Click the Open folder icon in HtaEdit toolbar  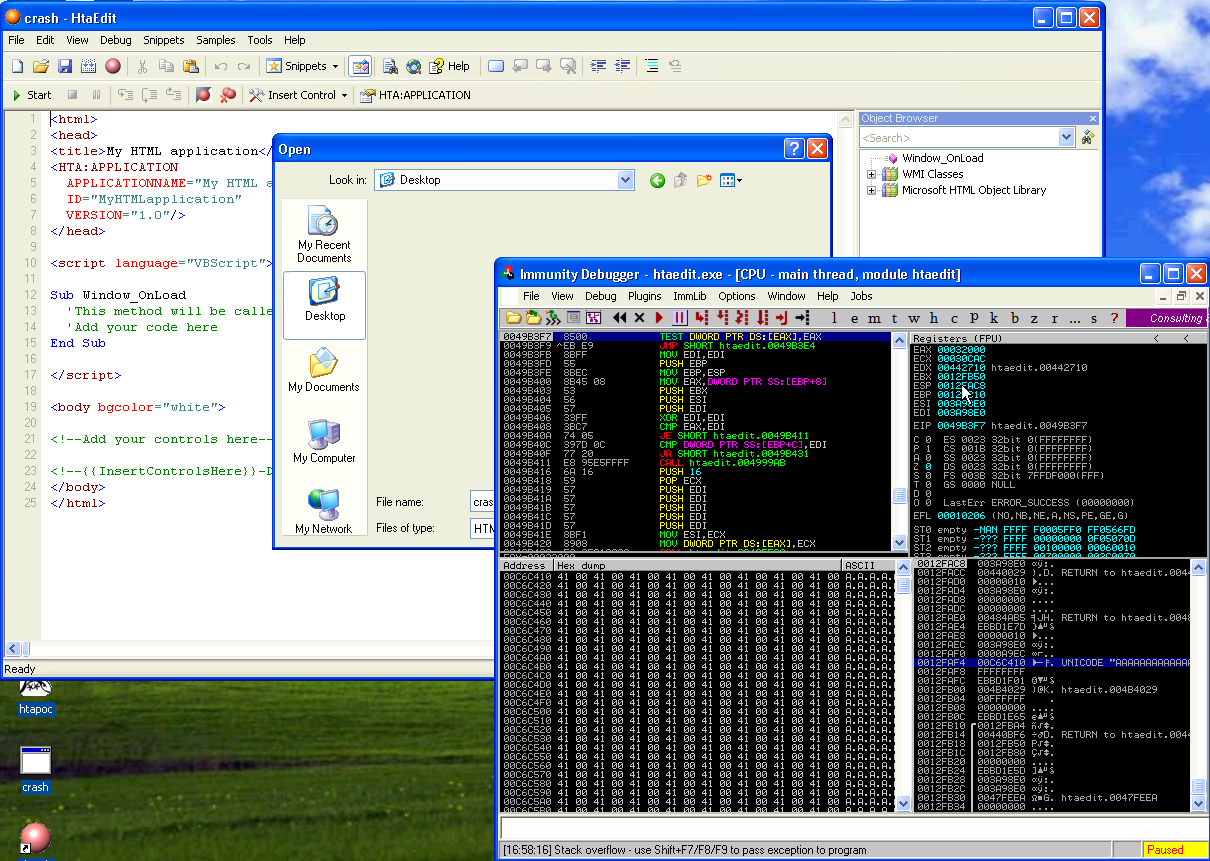coord(41,66)
